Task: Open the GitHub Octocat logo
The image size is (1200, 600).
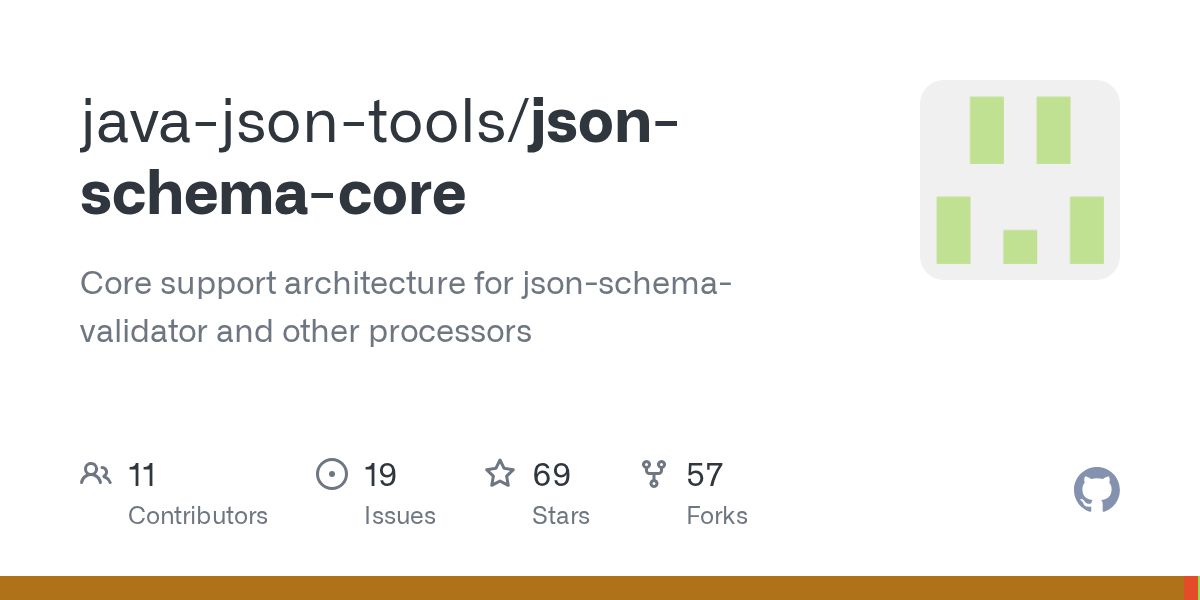Action: 1097,490
